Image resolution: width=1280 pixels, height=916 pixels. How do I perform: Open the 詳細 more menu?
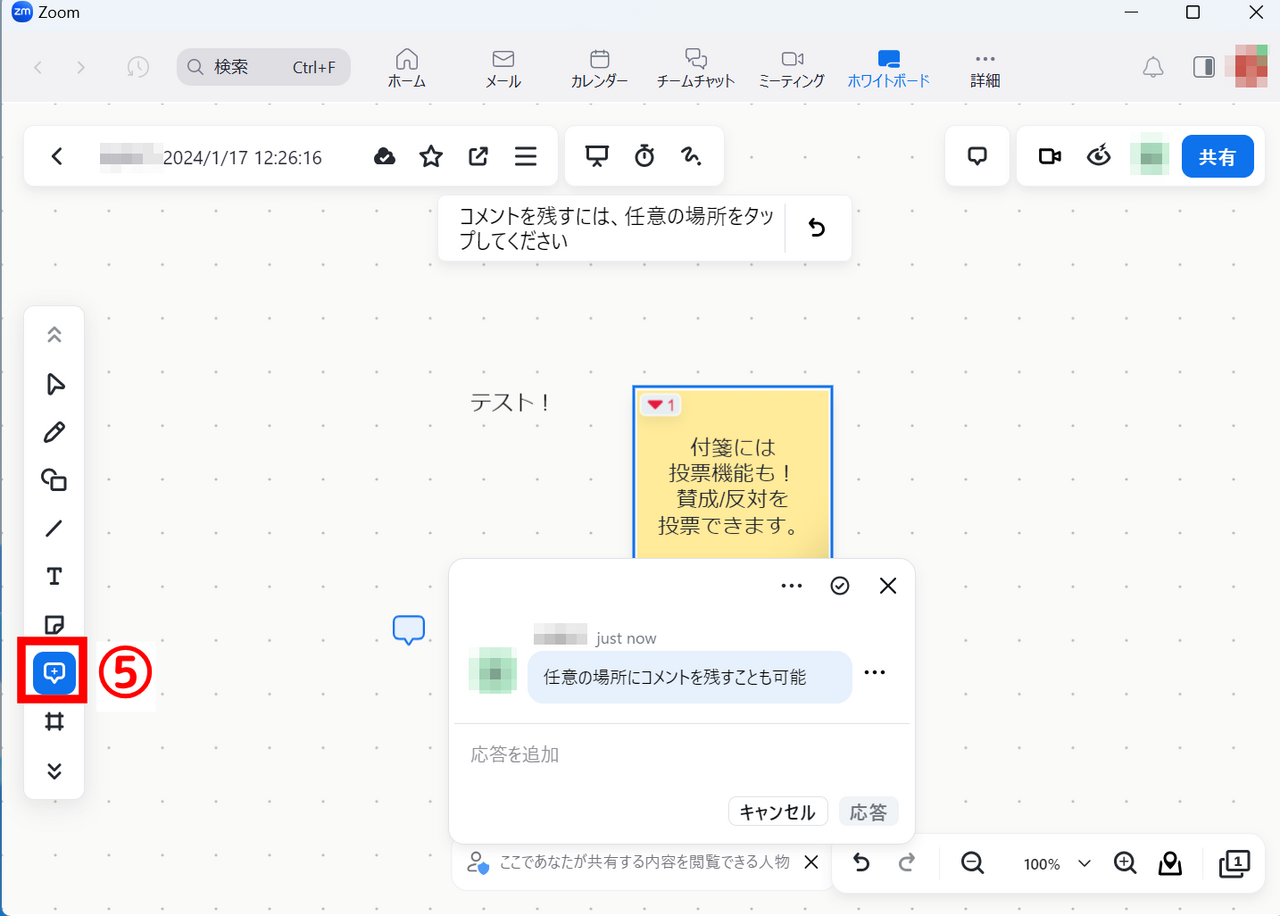pos(985,68)
